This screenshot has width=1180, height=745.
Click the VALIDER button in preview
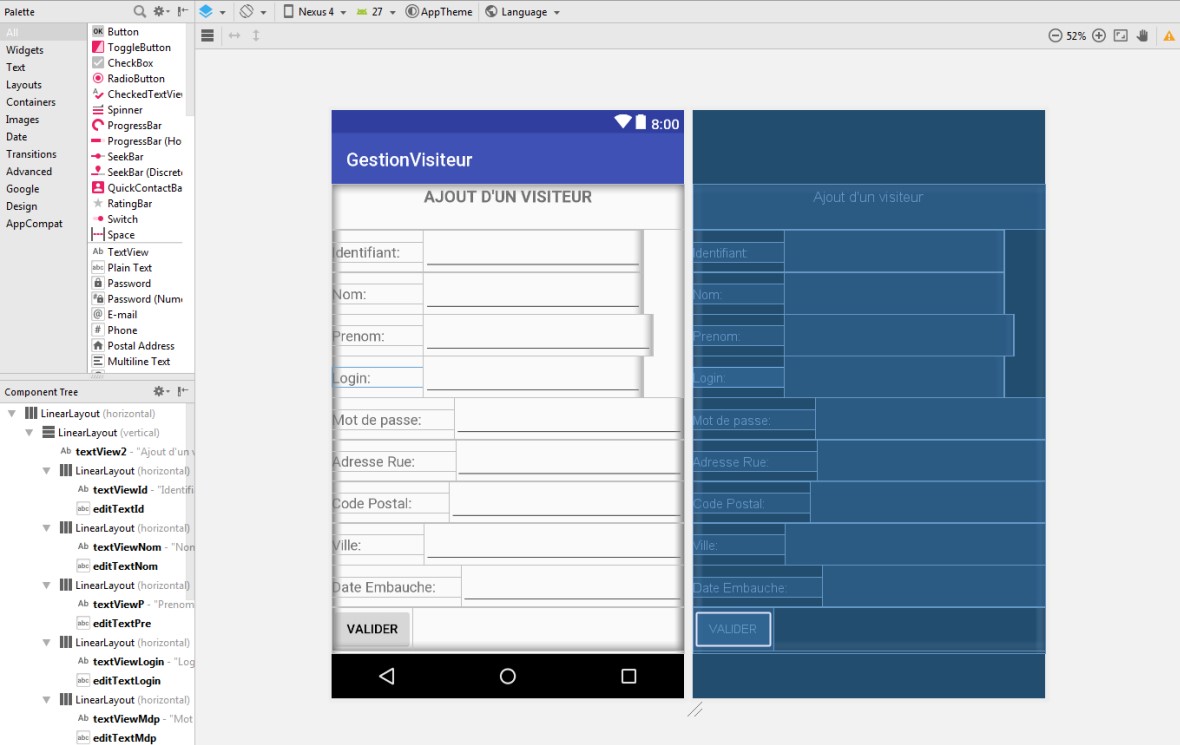tap(372, 629)
